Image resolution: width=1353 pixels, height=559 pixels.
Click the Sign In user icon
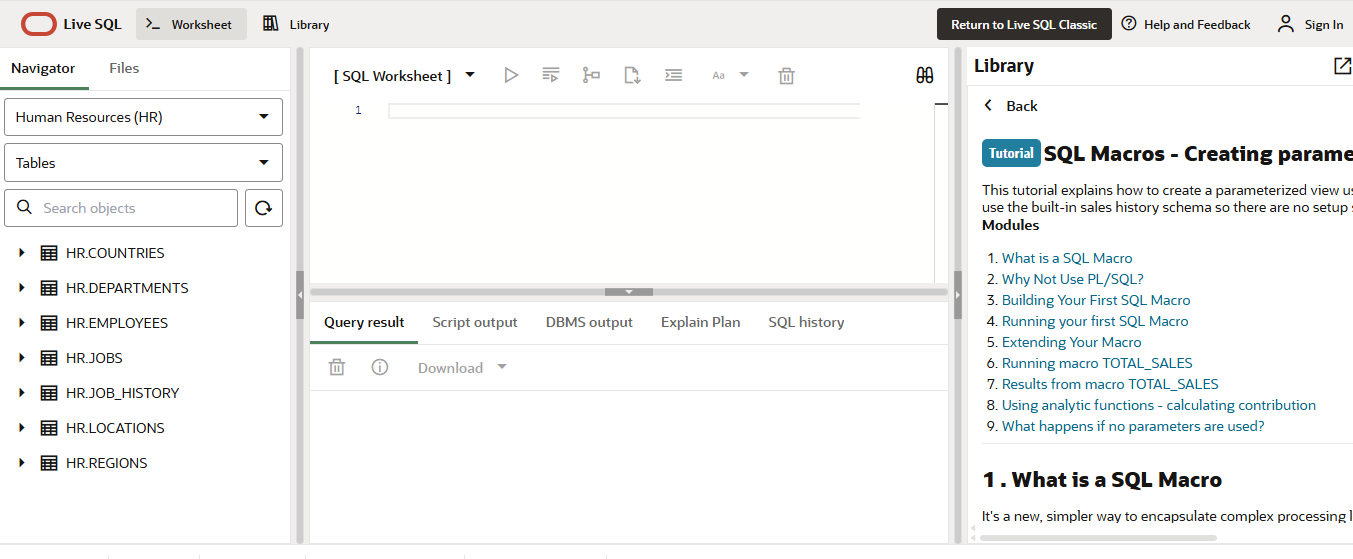[1286, 24]
